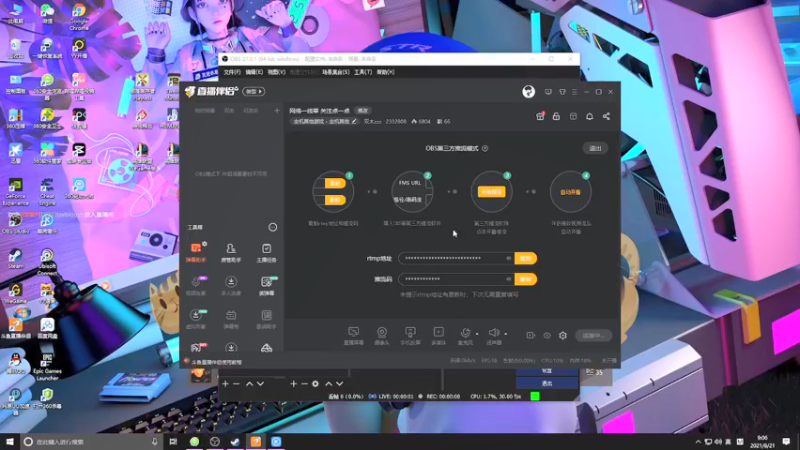
Task: Click the shirt skin icon in the title bar
Action: coord(562,92)
